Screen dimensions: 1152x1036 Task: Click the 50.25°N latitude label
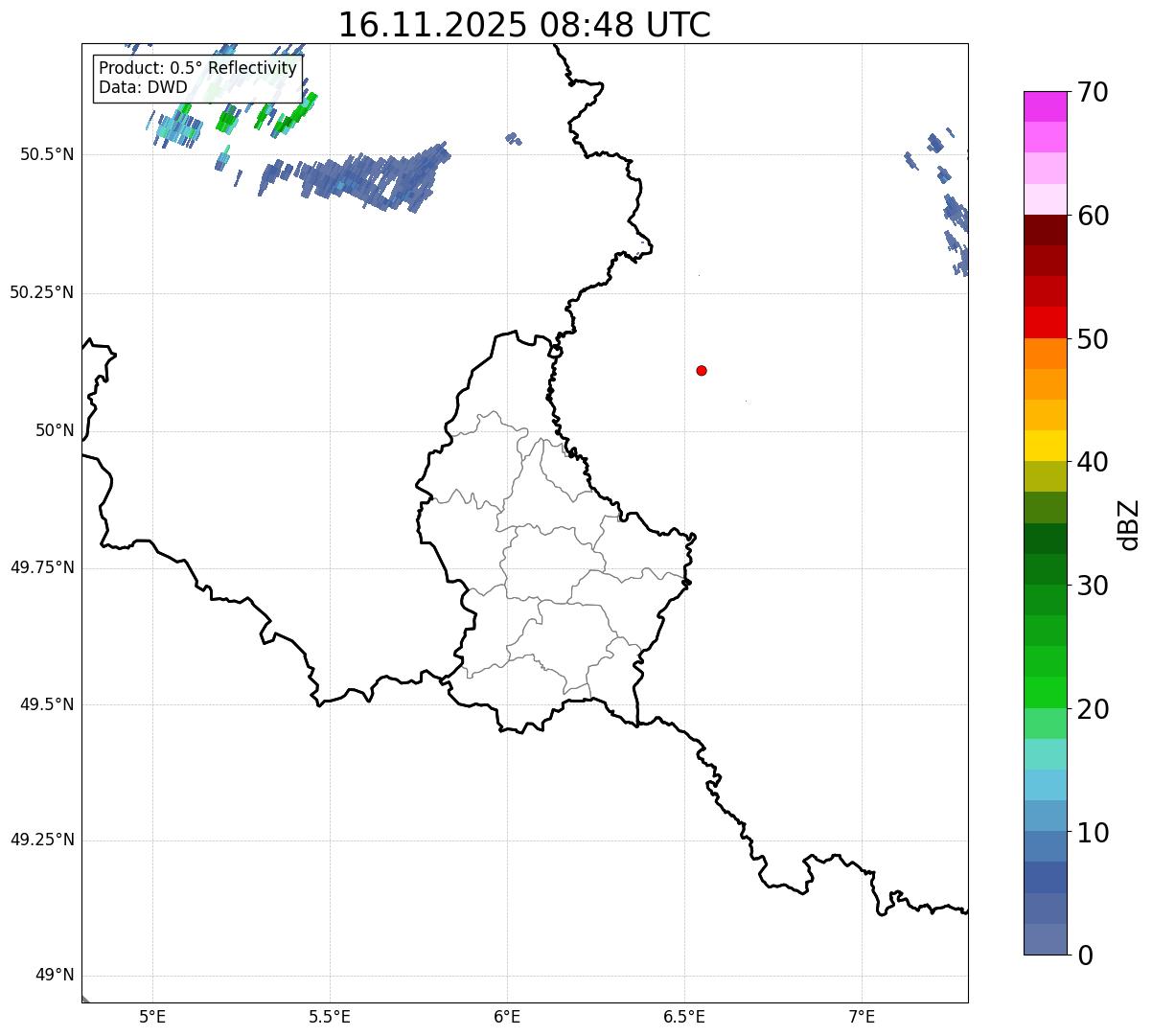[x=42, y=292]
